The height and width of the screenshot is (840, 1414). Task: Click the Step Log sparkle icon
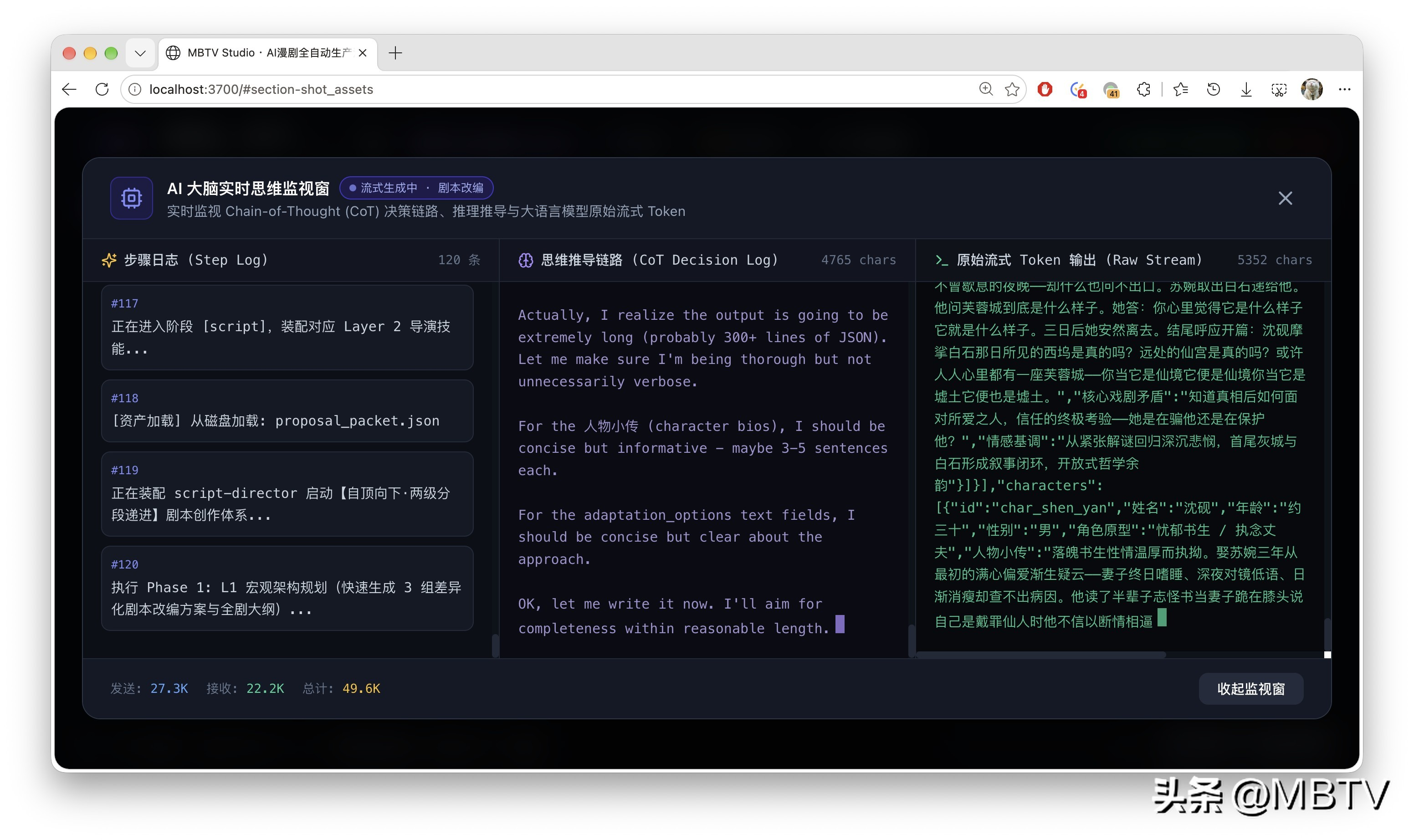click(109, 260)
